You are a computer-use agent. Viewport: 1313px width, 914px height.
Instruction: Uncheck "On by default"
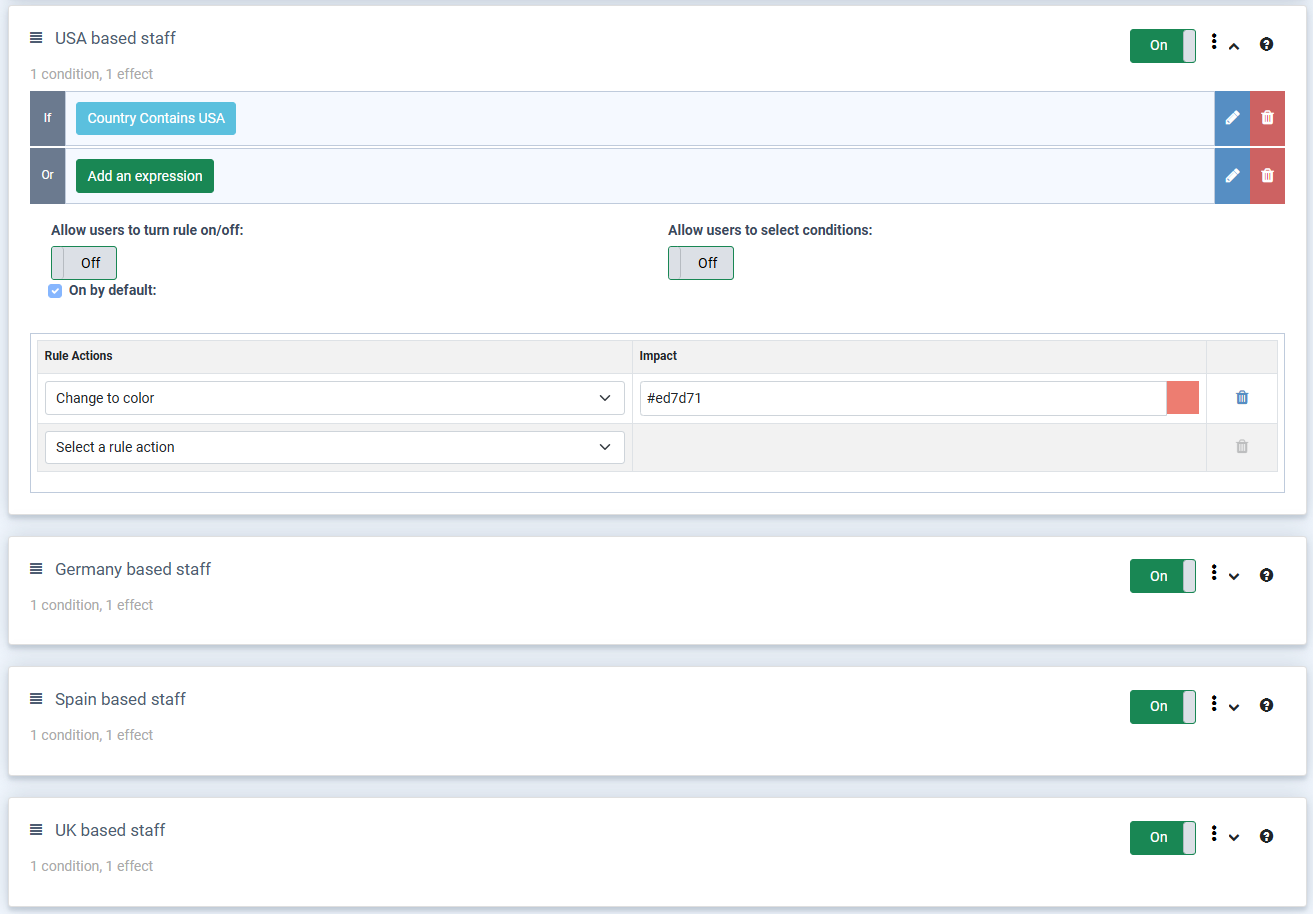[x=55, y=290]
